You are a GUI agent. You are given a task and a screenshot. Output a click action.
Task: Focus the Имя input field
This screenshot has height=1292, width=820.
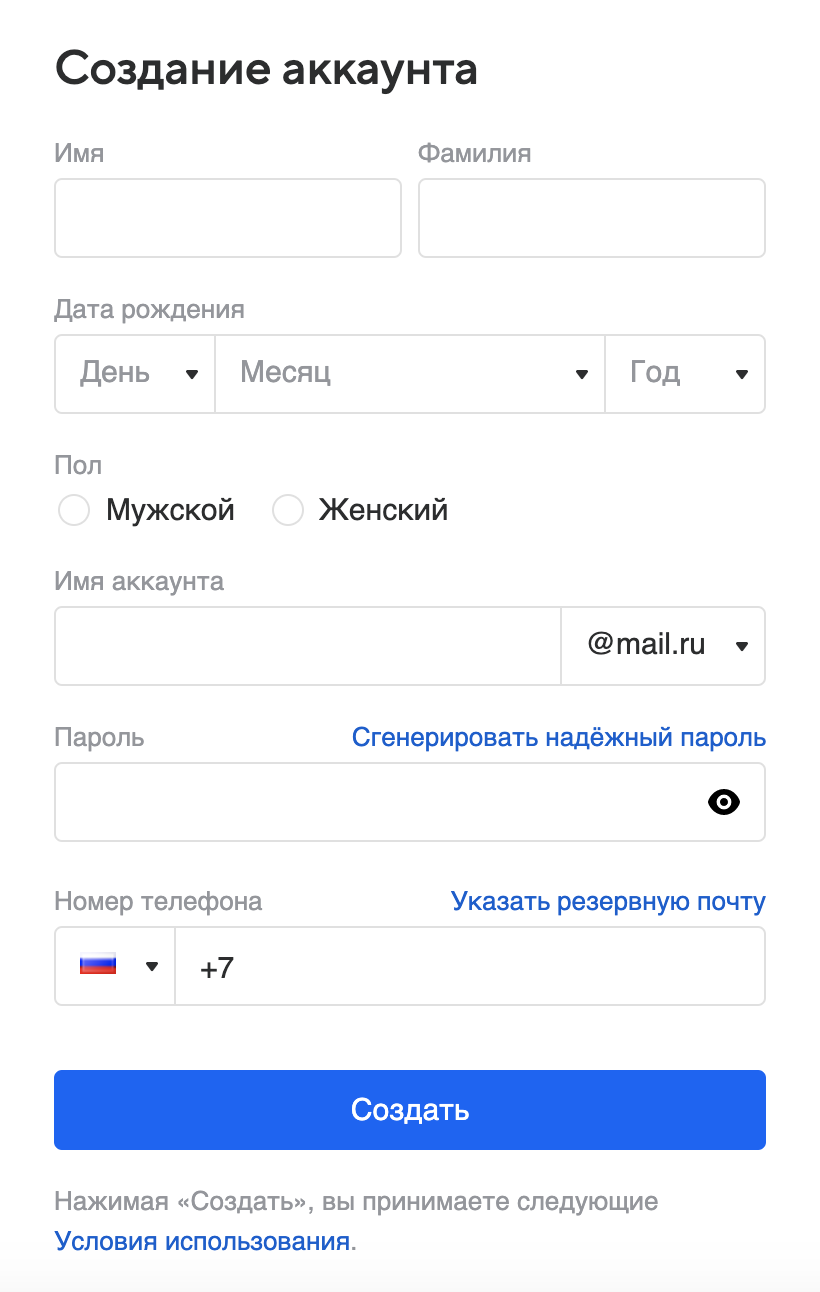coord(228,218)
